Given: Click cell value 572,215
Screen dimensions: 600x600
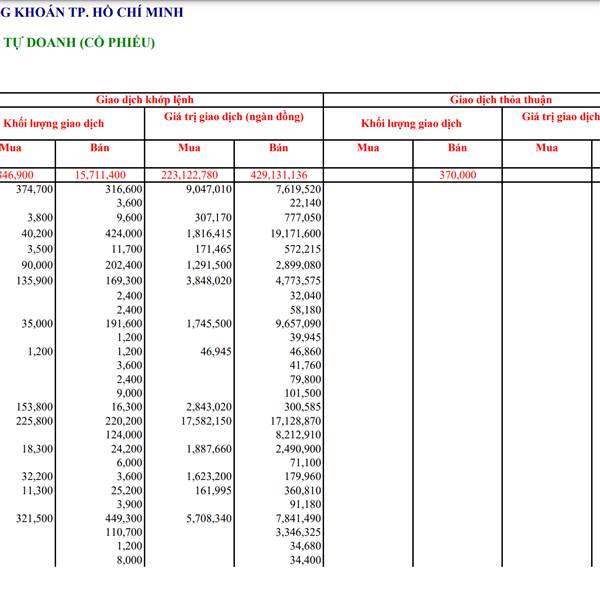Looking at the screenshot, I should [x=303, y=249].
